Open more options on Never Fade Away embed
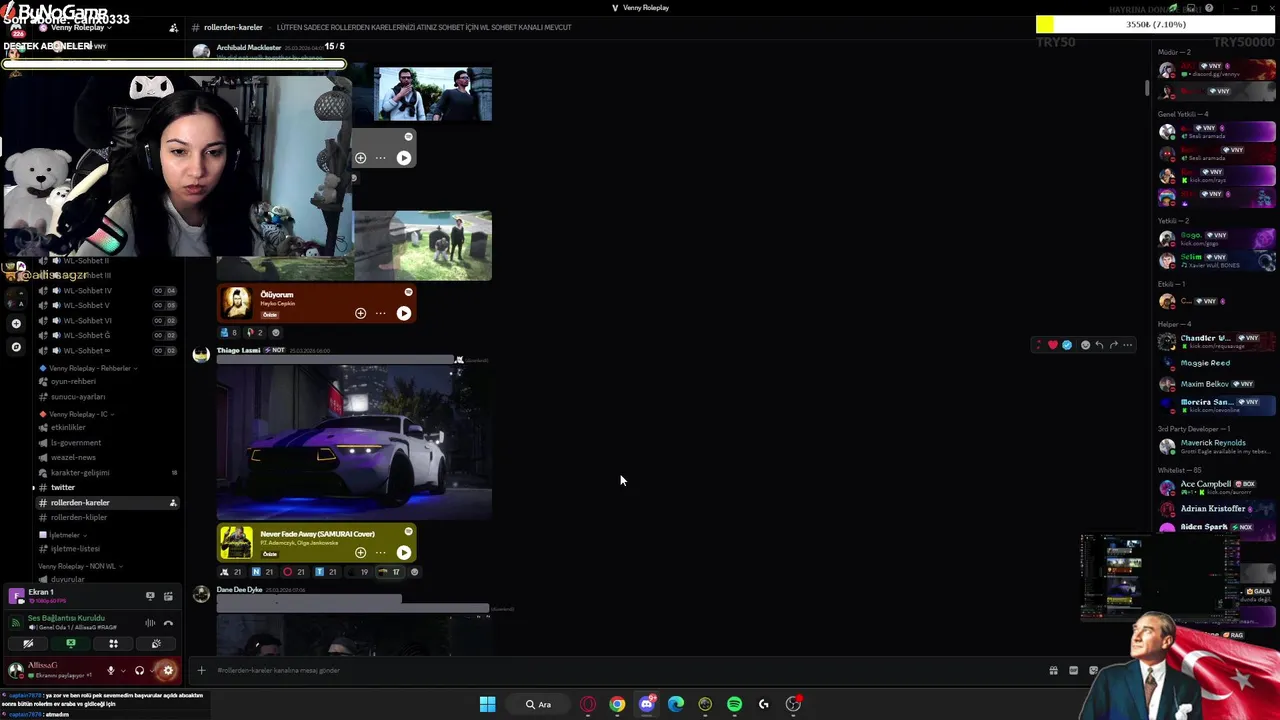This screenshot has height=720, width=1280. [x=381, y=552]
